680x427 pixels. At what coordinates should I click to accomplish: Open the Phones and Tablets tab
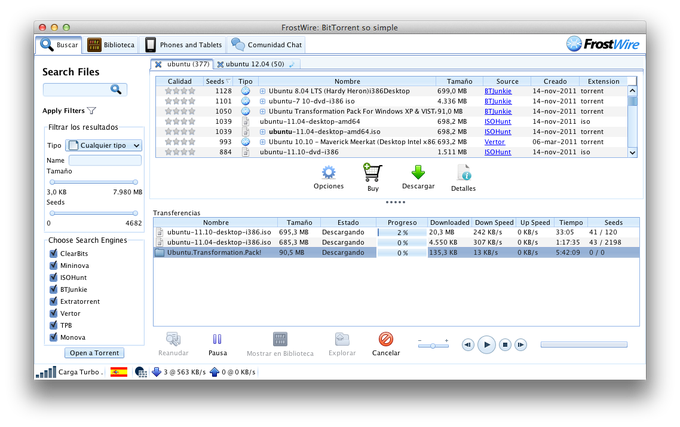(183, 45)
